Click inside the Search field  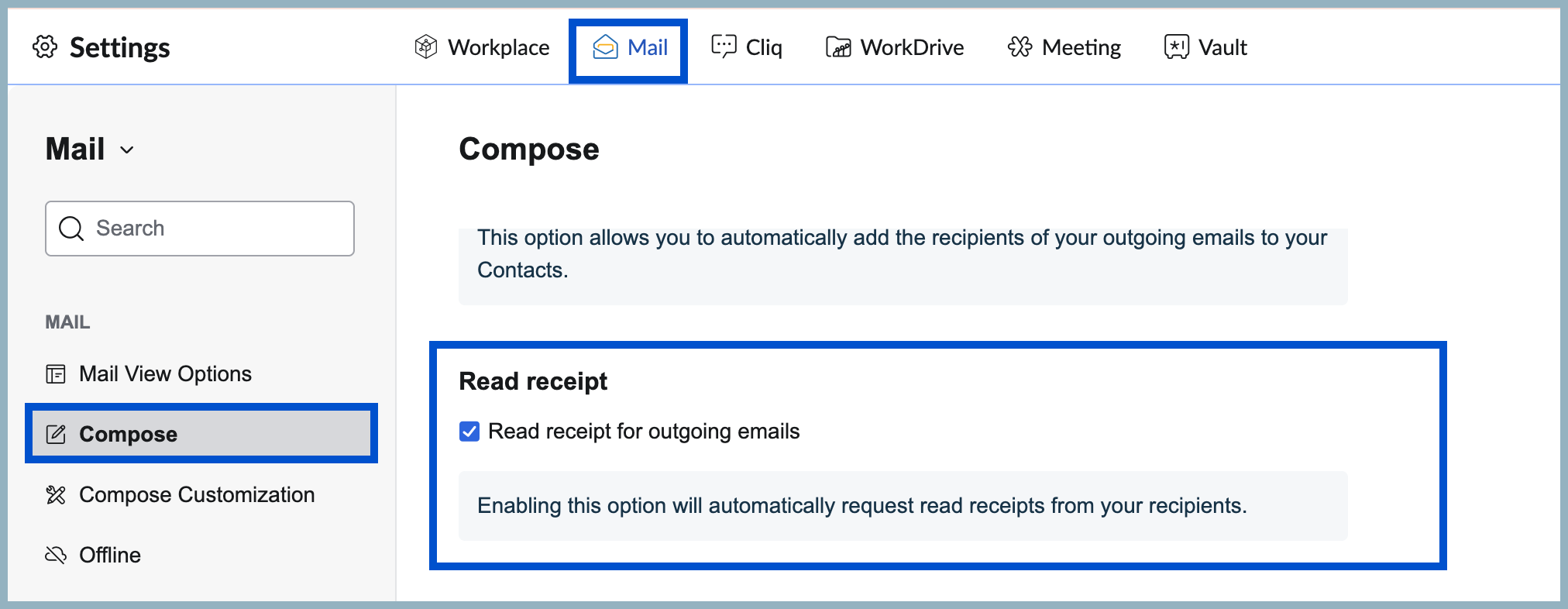[x=200, y=228]
